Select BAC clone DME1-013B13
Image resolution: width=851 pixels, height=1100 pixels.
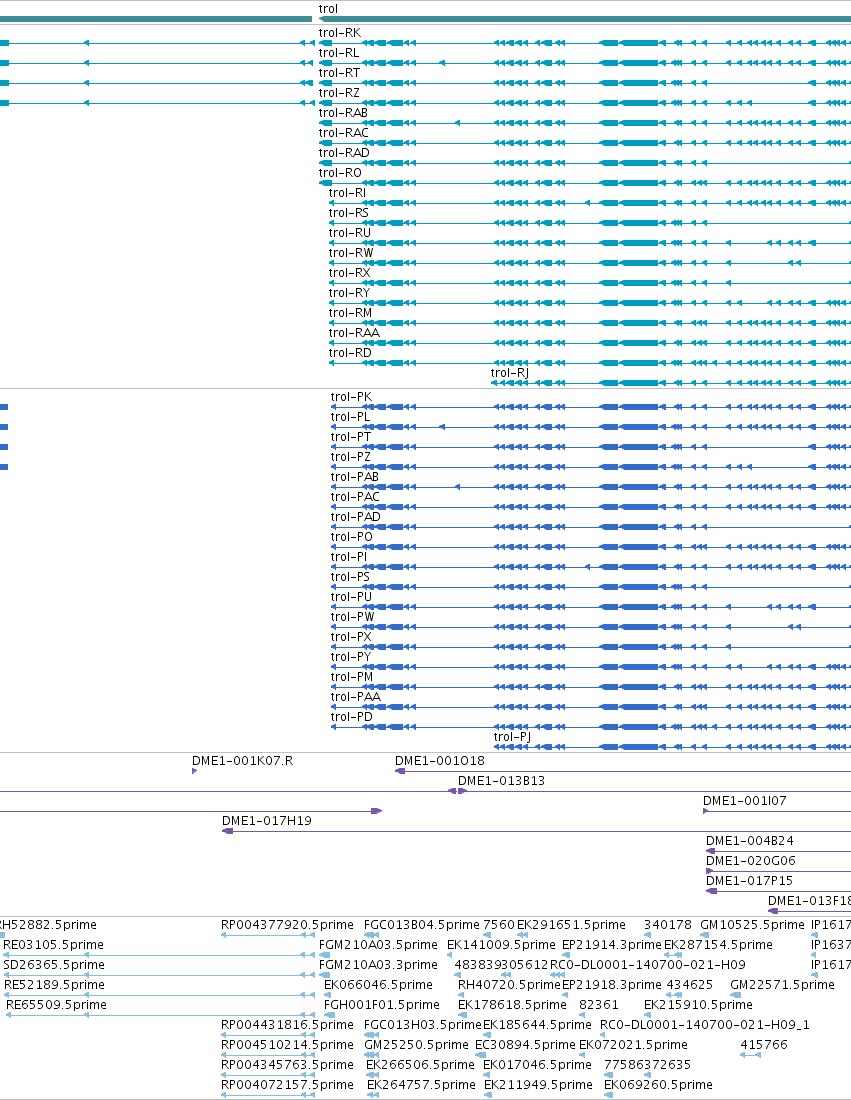coord(501,781)
